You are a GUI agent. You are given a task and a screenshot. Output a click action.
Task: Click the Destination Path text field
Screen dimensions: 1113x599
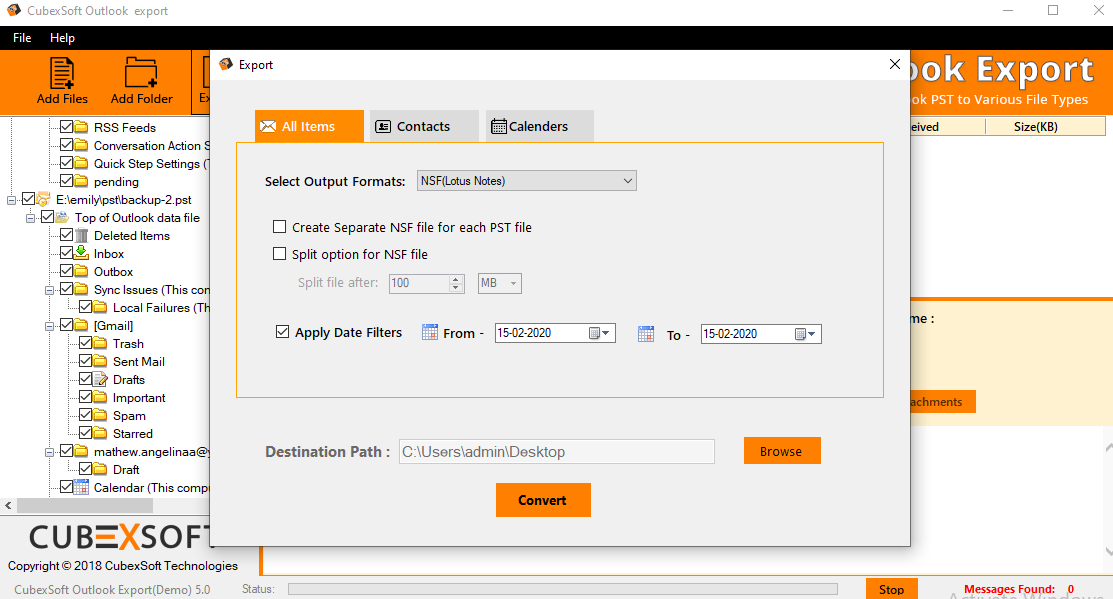[x=556, y=452]
